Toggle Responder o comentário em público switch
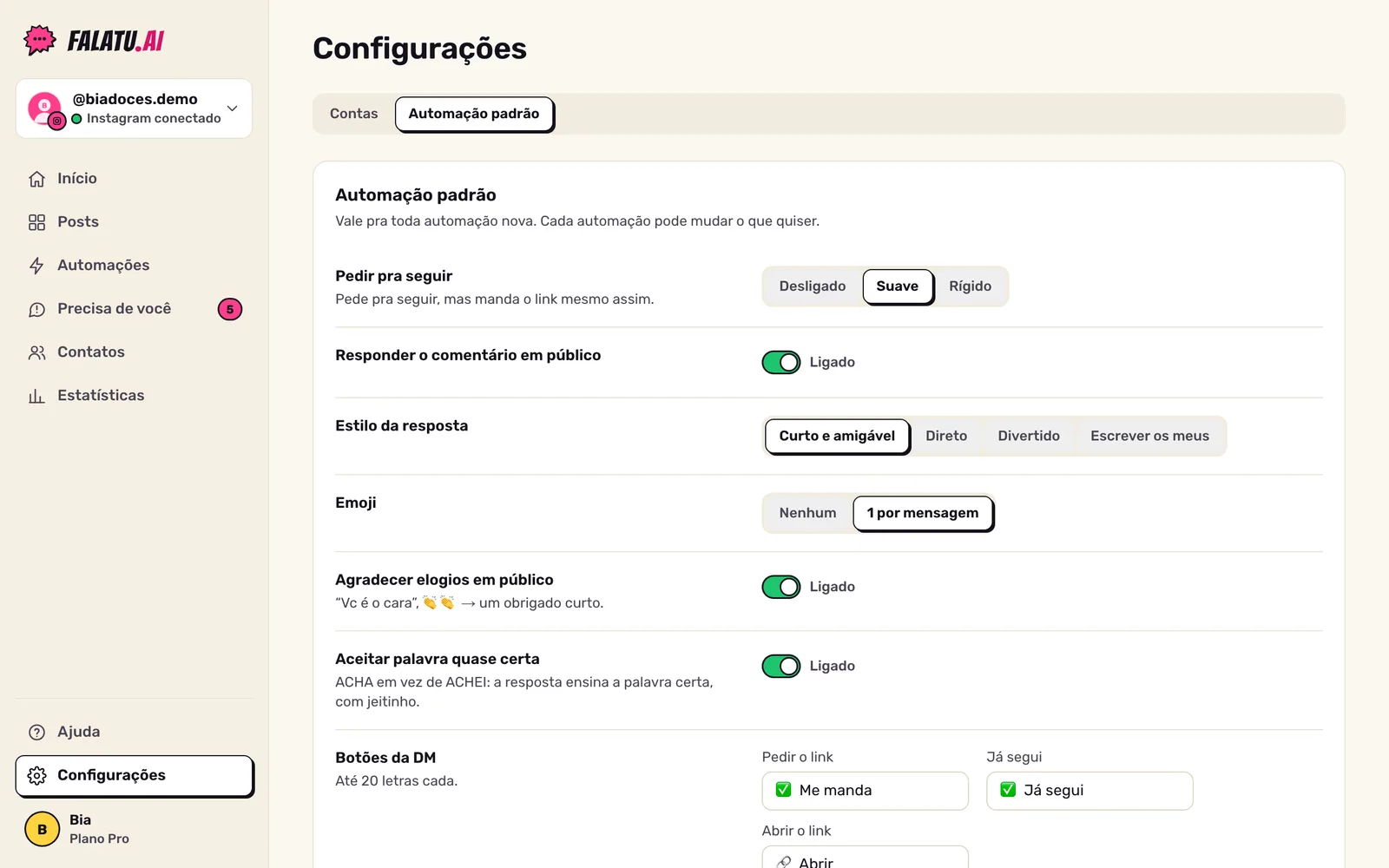The image size is (1389, 868). click(781, 363)
